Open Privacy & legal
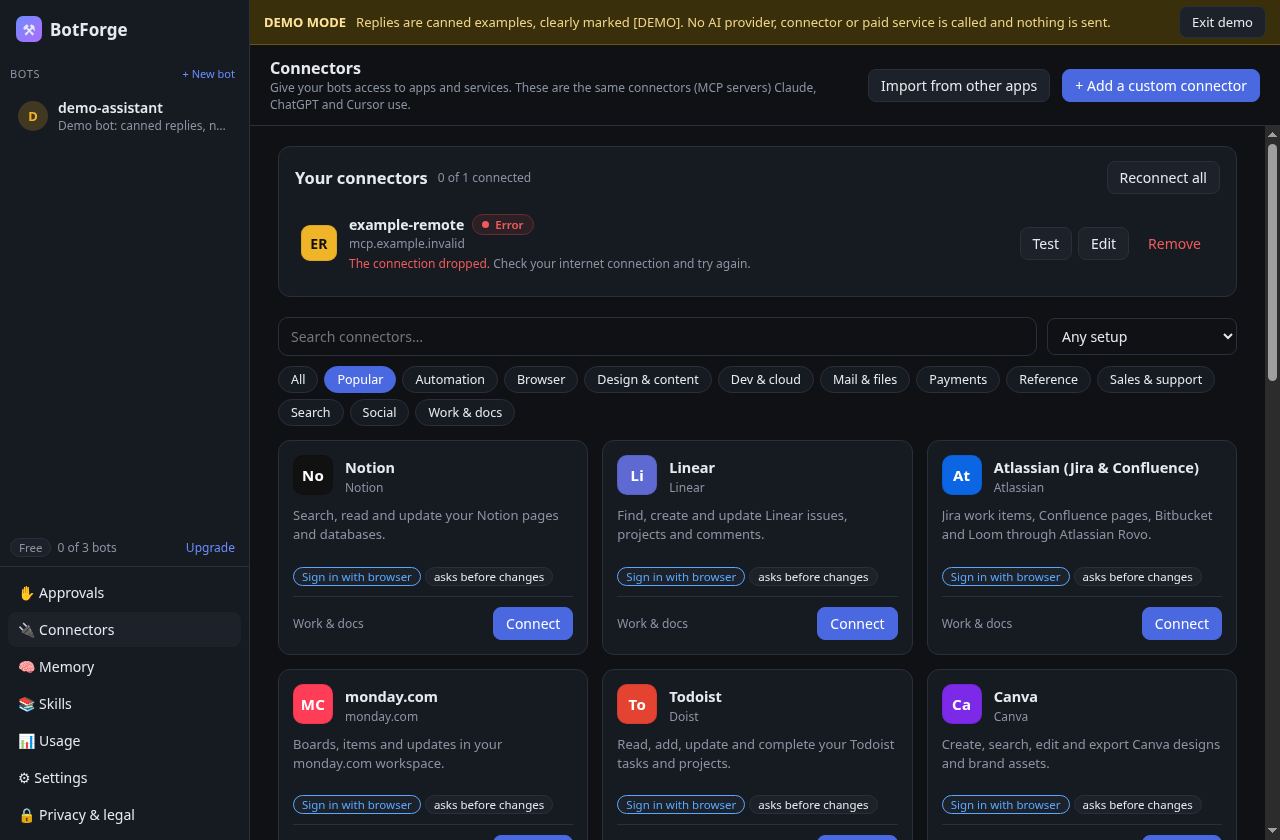The image size is (1280, 840). pyautogui.click(x=125, y=815)
